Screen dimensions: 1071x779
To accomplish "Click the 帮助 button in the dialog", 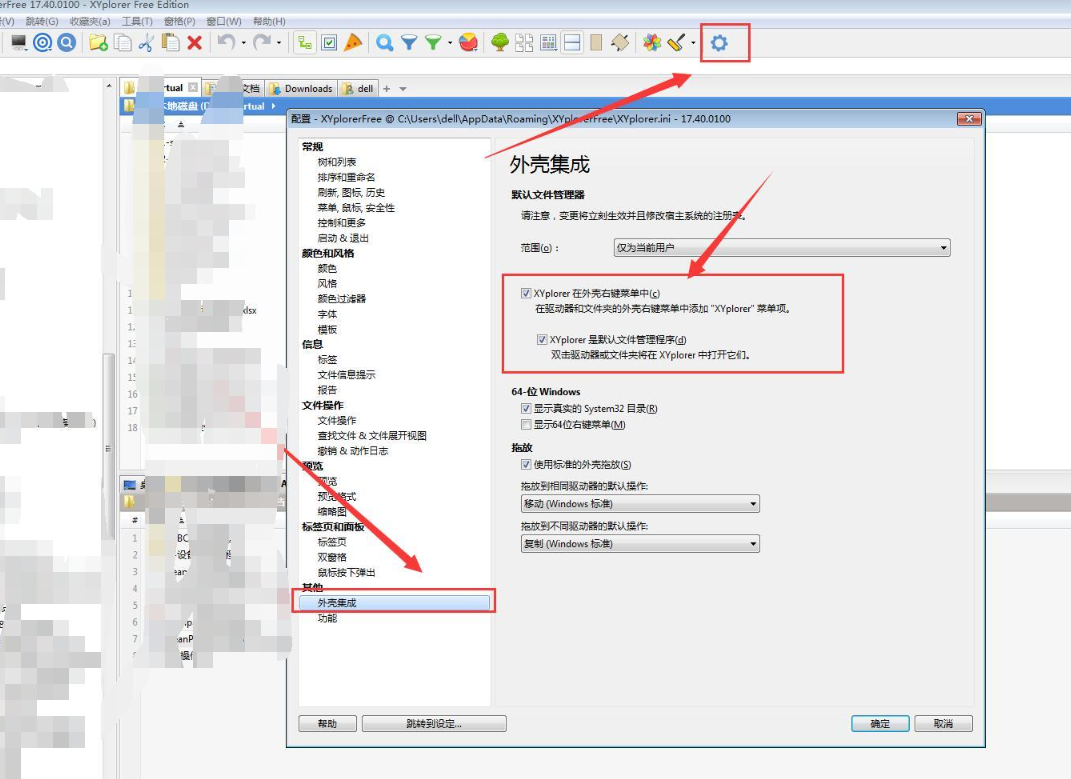I will point(327,724).
